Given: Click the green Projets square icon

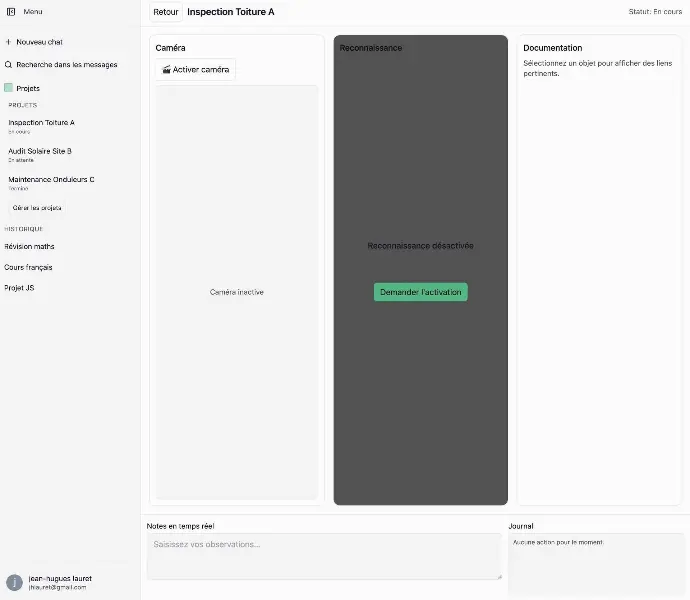Looking at the screenshot, I should tap(8, 88).
